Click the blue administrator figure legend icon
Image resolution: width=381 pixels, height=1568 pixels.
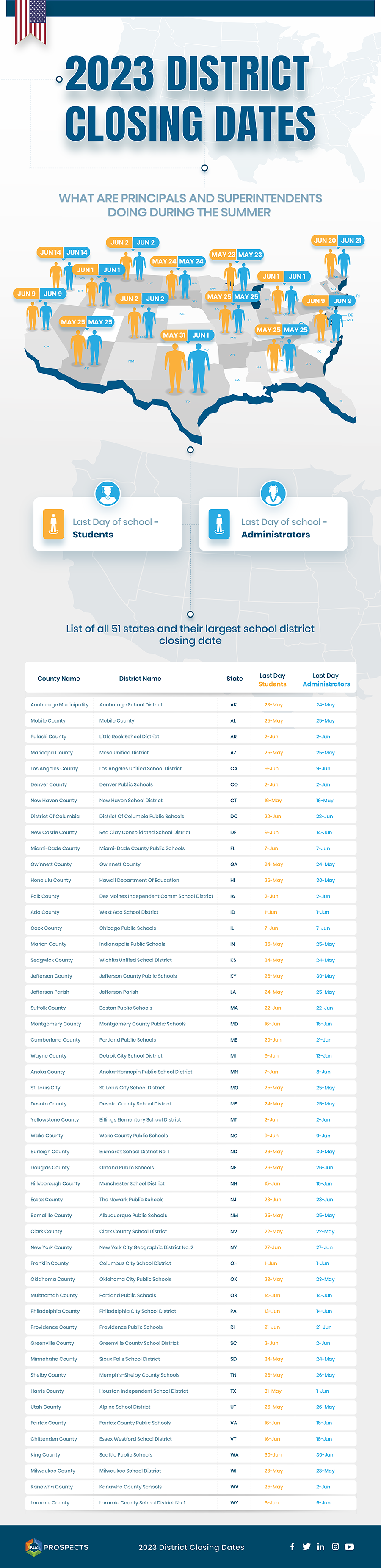click(219, 524)
